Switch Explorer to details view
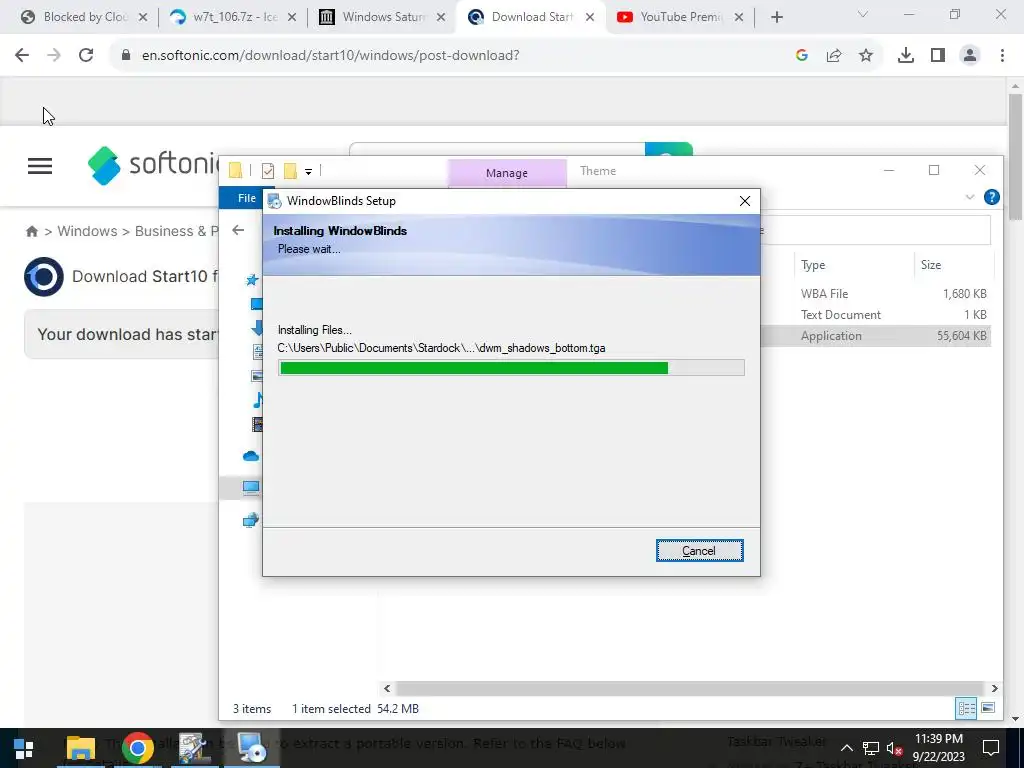 pyautogui.click(x=966, y=708)
